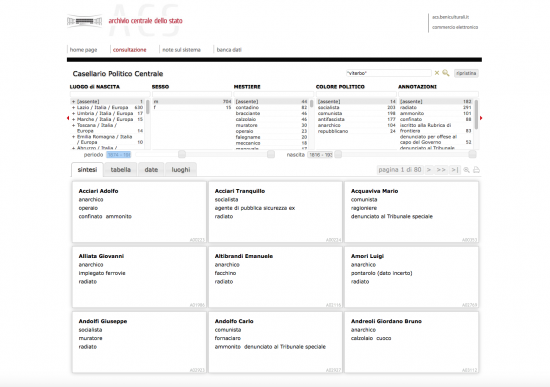The image size is (550, 387).
Task: Expand the Lazio / Italia / Europa node
Action: (x=73, y=107)
